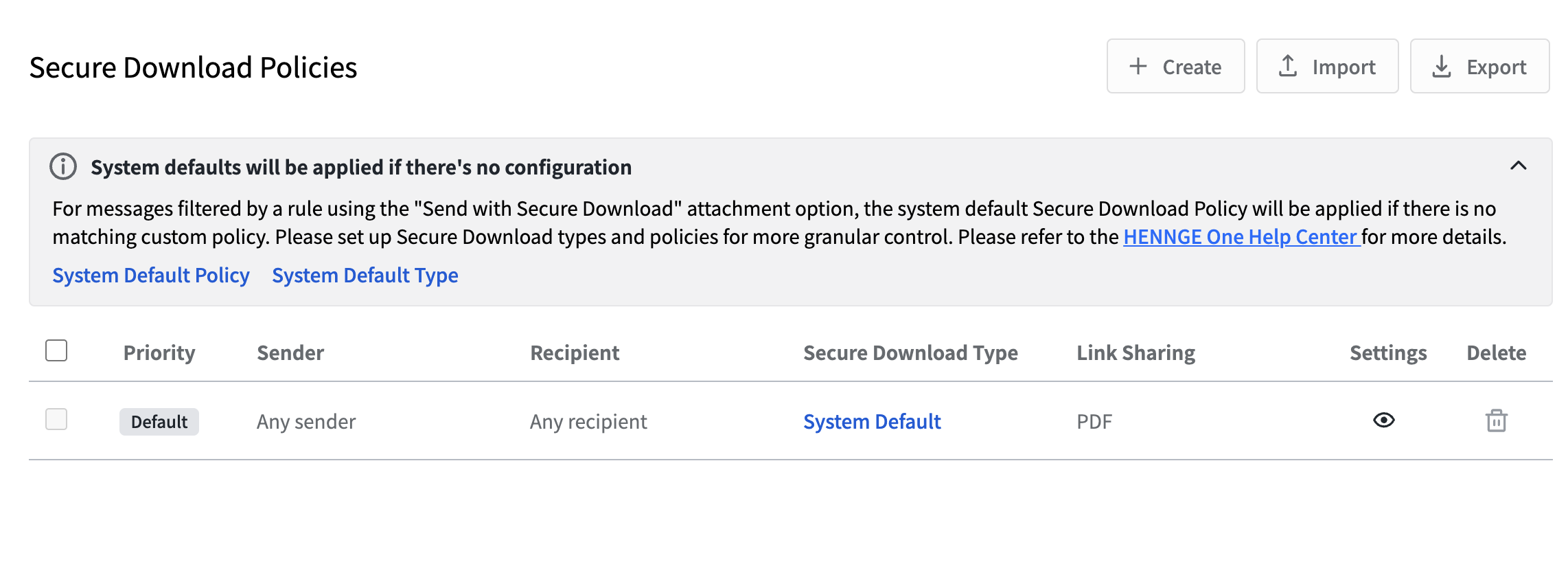Create a new secure download policy
This screenshot has height=562, width=1568.
coord(1175,66)
